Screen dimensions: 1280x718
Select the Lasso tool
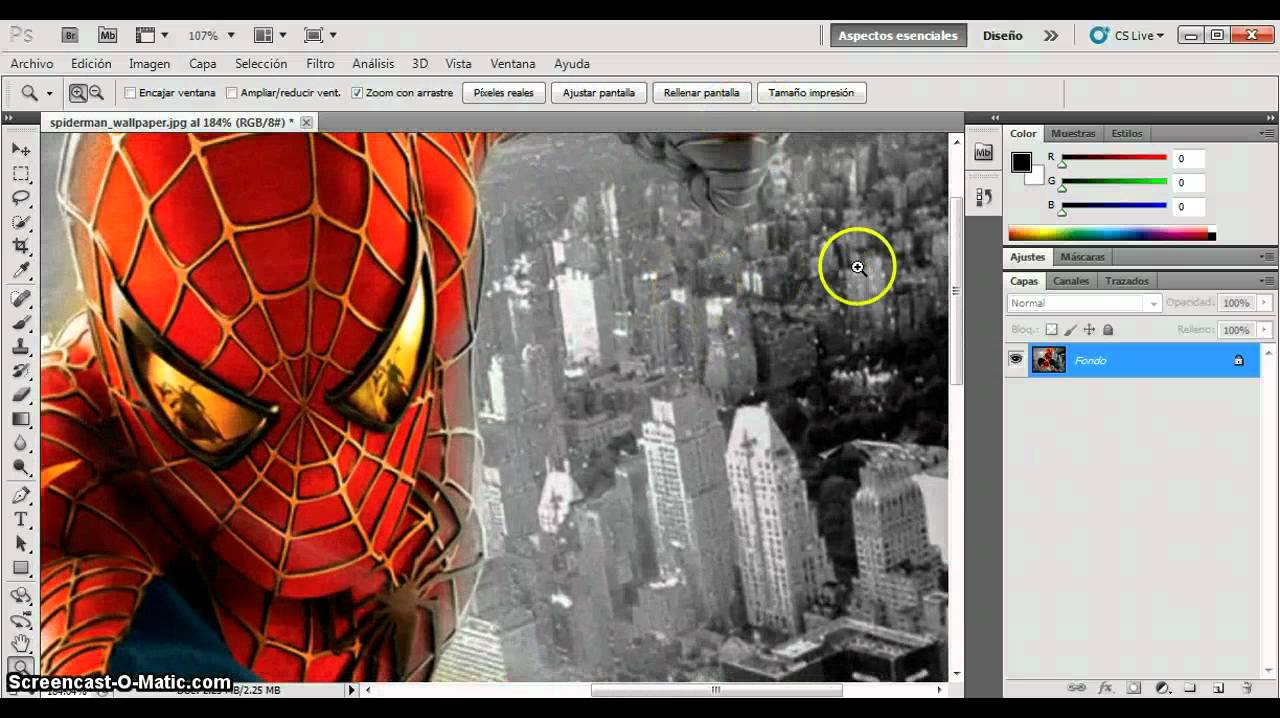pyautogui.click(x=21, y=198)
